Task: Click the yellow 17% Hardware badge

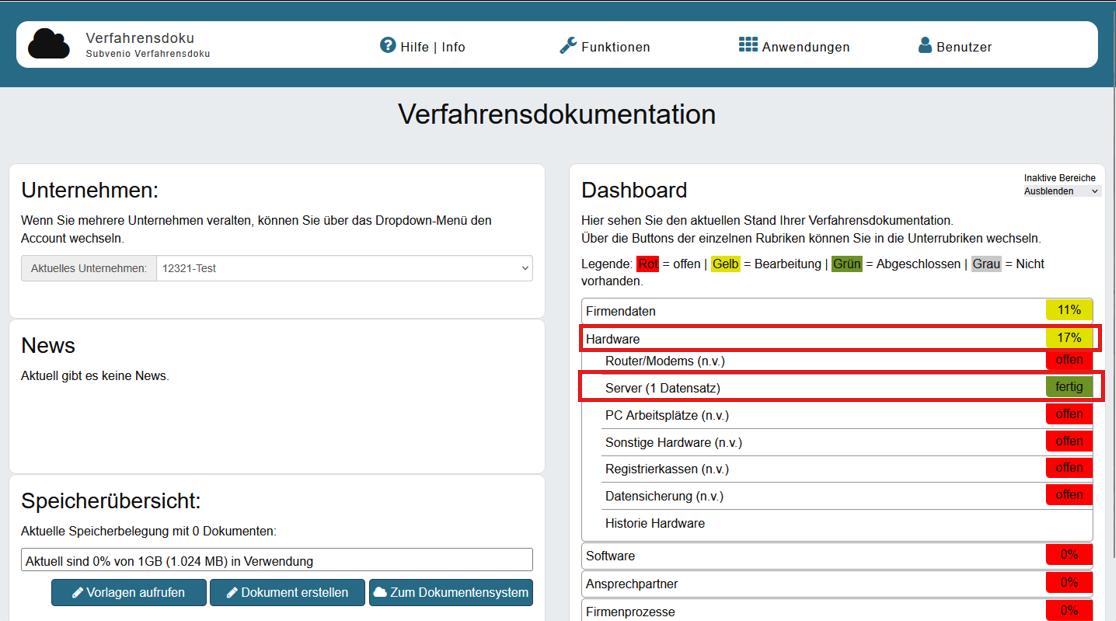Action: (x=1069, y=338)
